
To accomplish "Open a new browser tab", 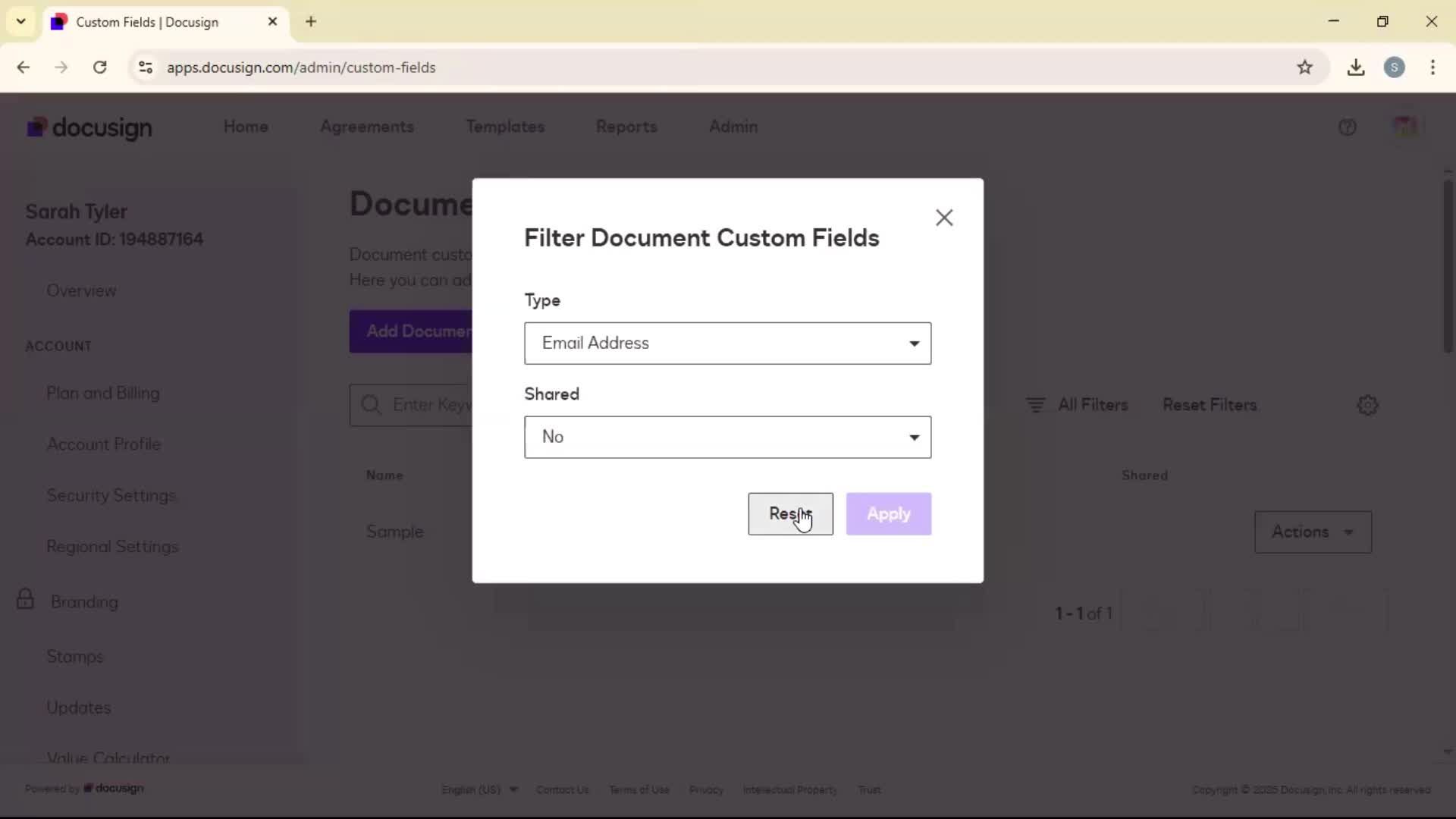I will pyautogui.click(x=311, y=21).
